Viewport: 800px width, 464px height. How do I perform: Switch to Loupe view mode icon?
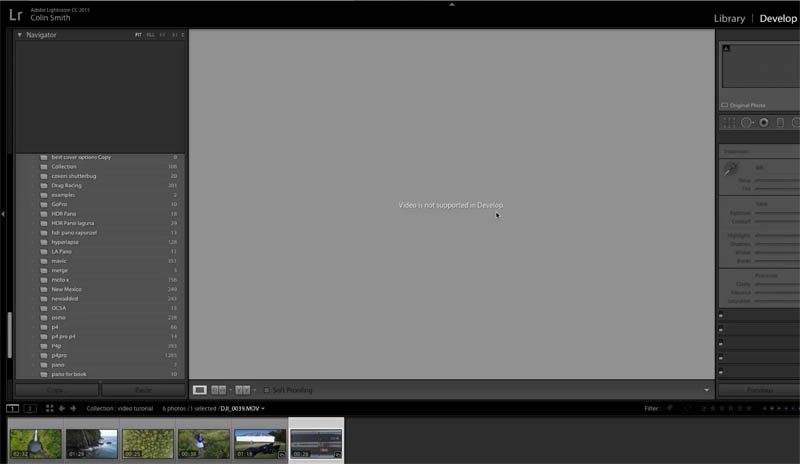point(199,390)
